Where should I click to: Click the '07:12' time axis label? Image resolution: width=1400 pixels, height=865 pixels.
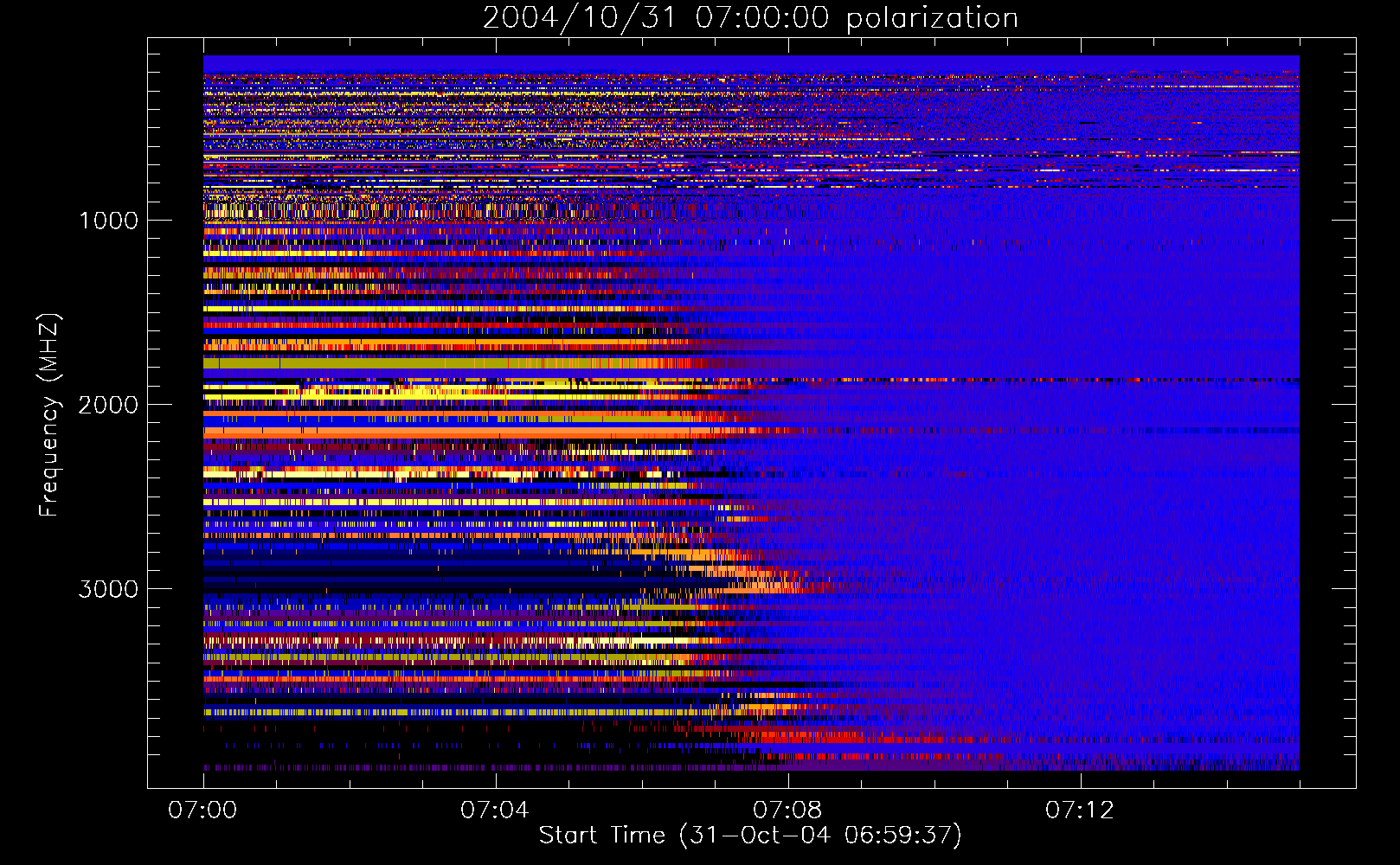coord(1080,811)
